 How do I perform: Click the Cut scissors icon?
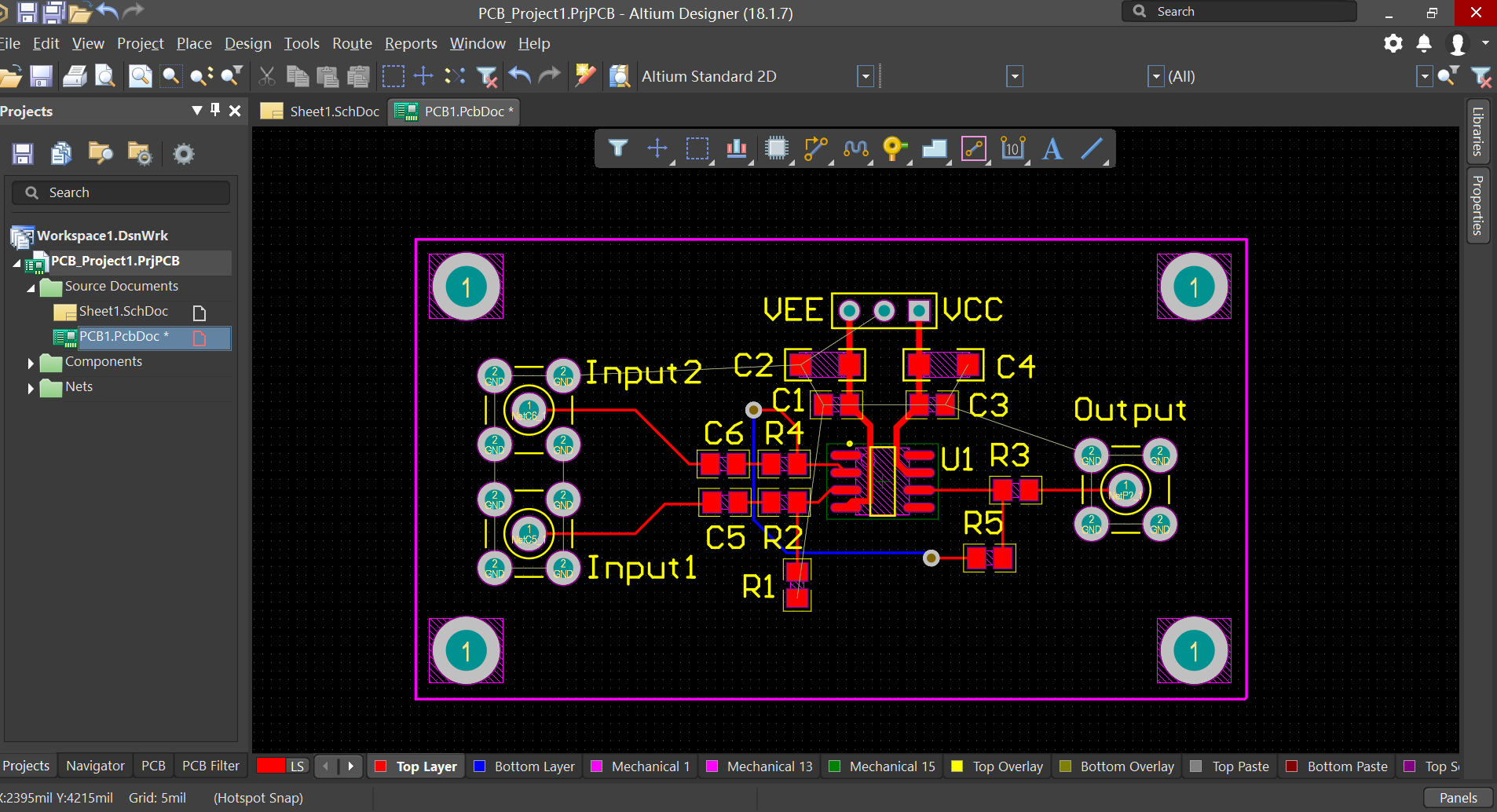point(267,76)
